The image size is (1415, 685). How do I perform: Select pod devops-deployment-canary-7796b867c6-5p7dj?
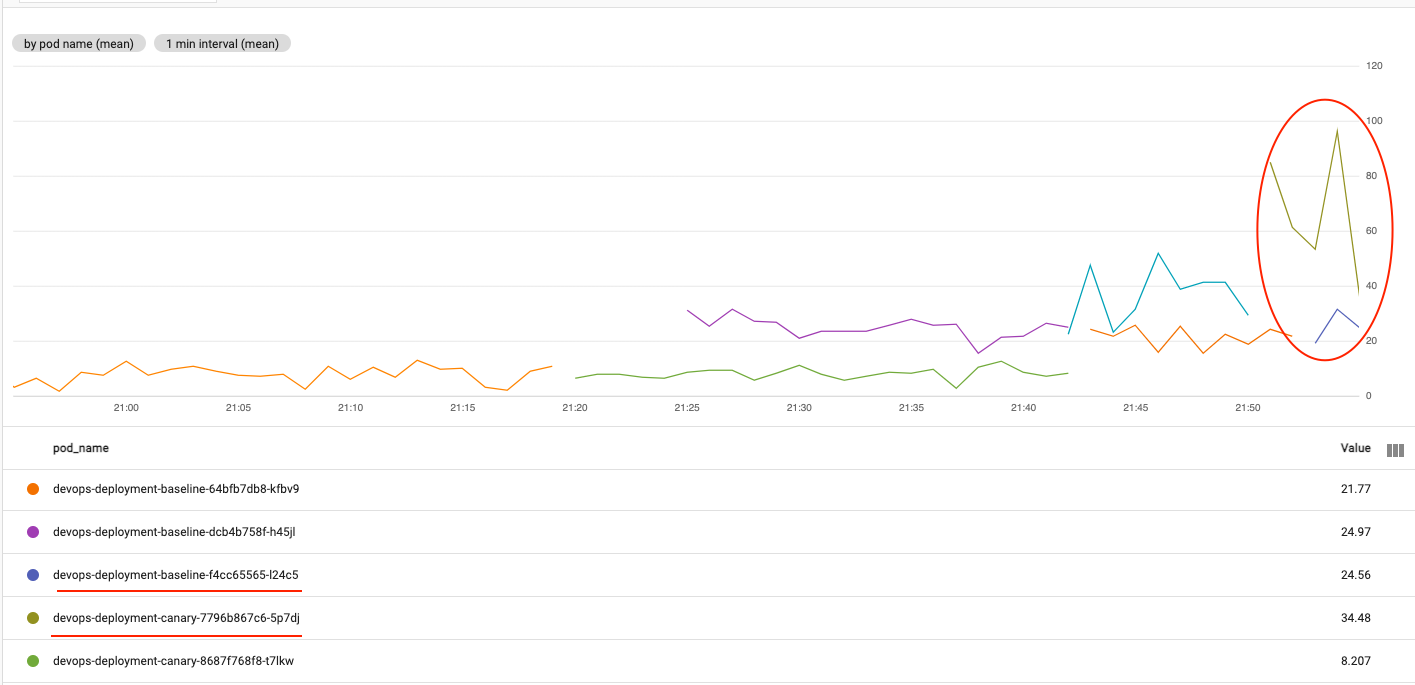click(176, 618)
